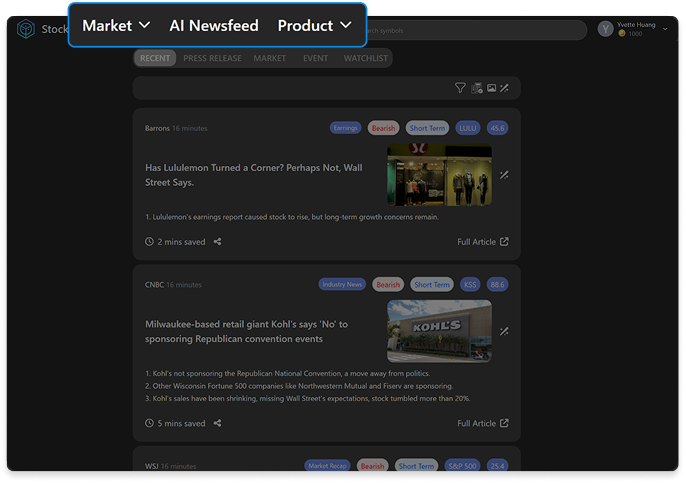Image resolution: width=686 pixels, height=483 pixels.
Task: Click the Industry News tag on Kohl's article
Action: pos(342,284)
